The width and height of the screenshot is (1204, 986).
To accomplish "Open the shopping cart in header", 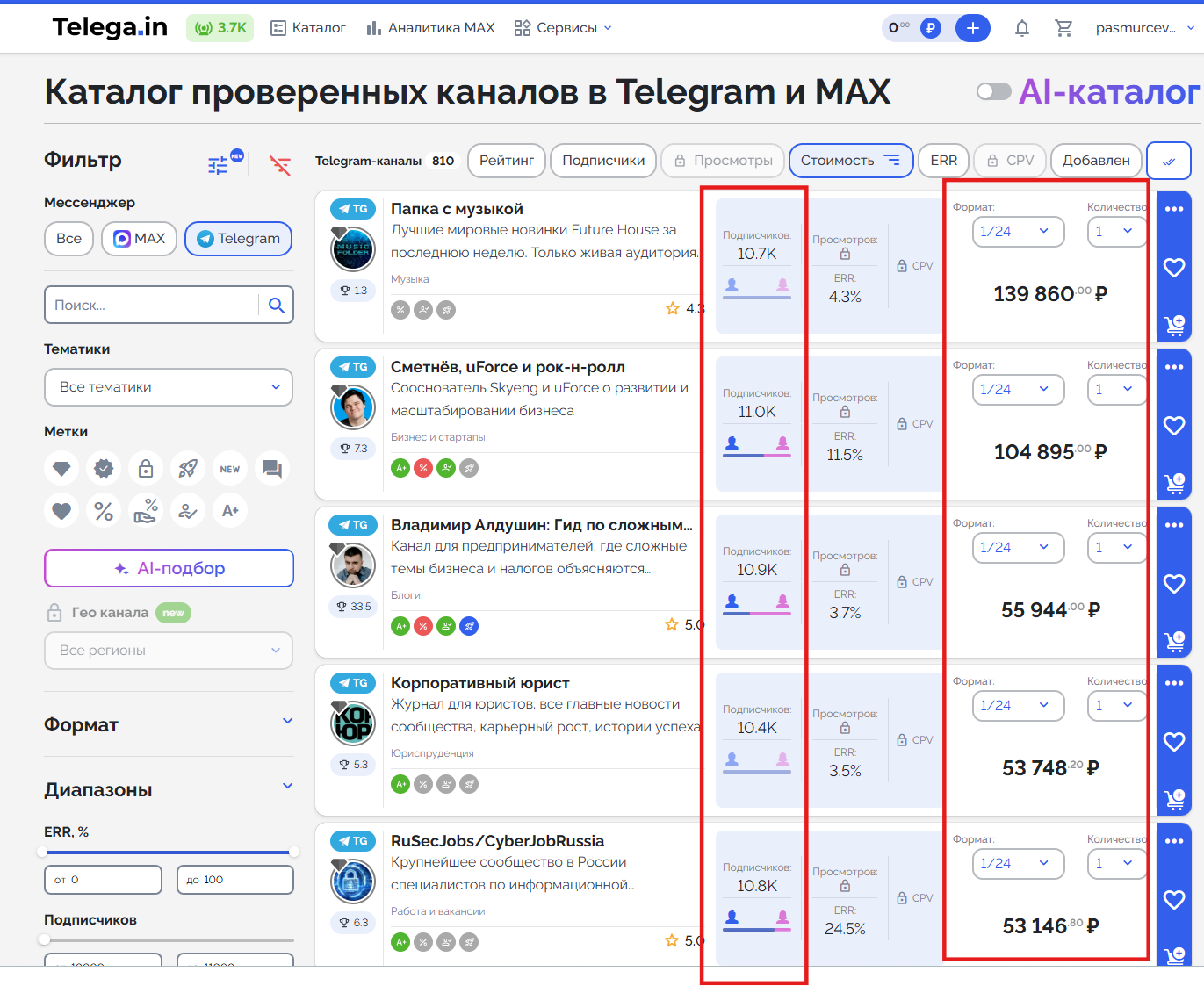I will pos(1063,28).
